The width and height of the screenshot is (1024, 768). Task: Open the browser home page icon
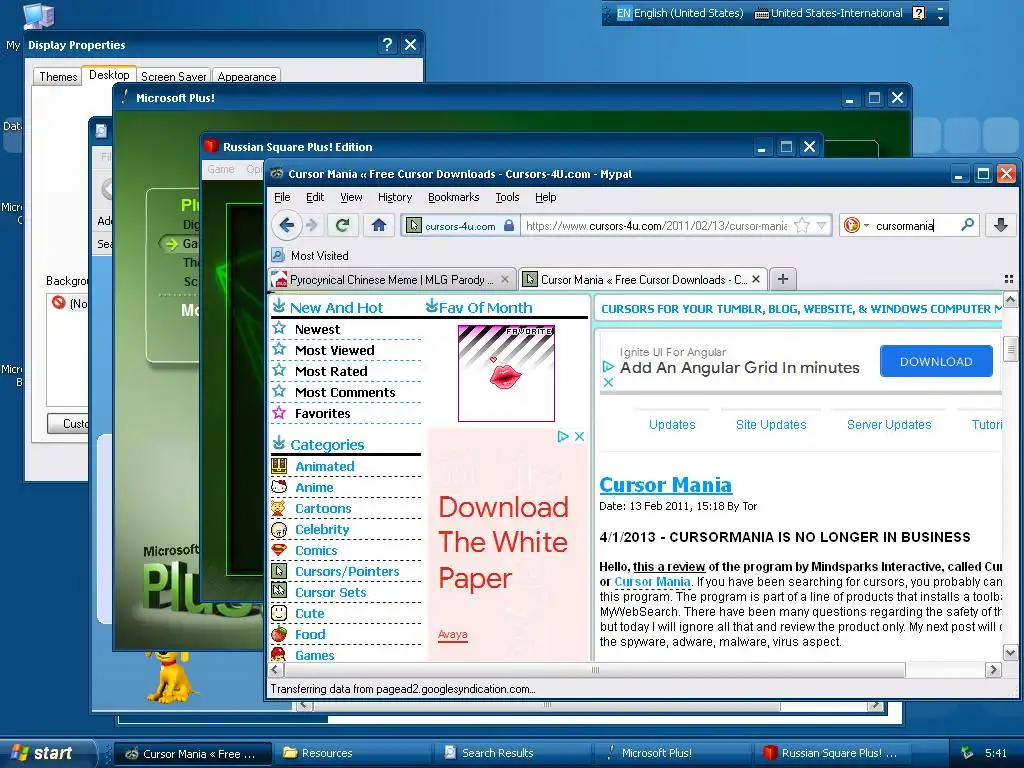[379, 225]
